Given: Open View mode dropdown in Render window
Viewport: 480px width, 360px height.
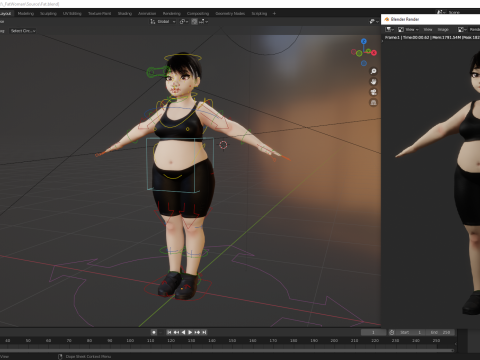Looking at the screenshot, I should point(408,30).
